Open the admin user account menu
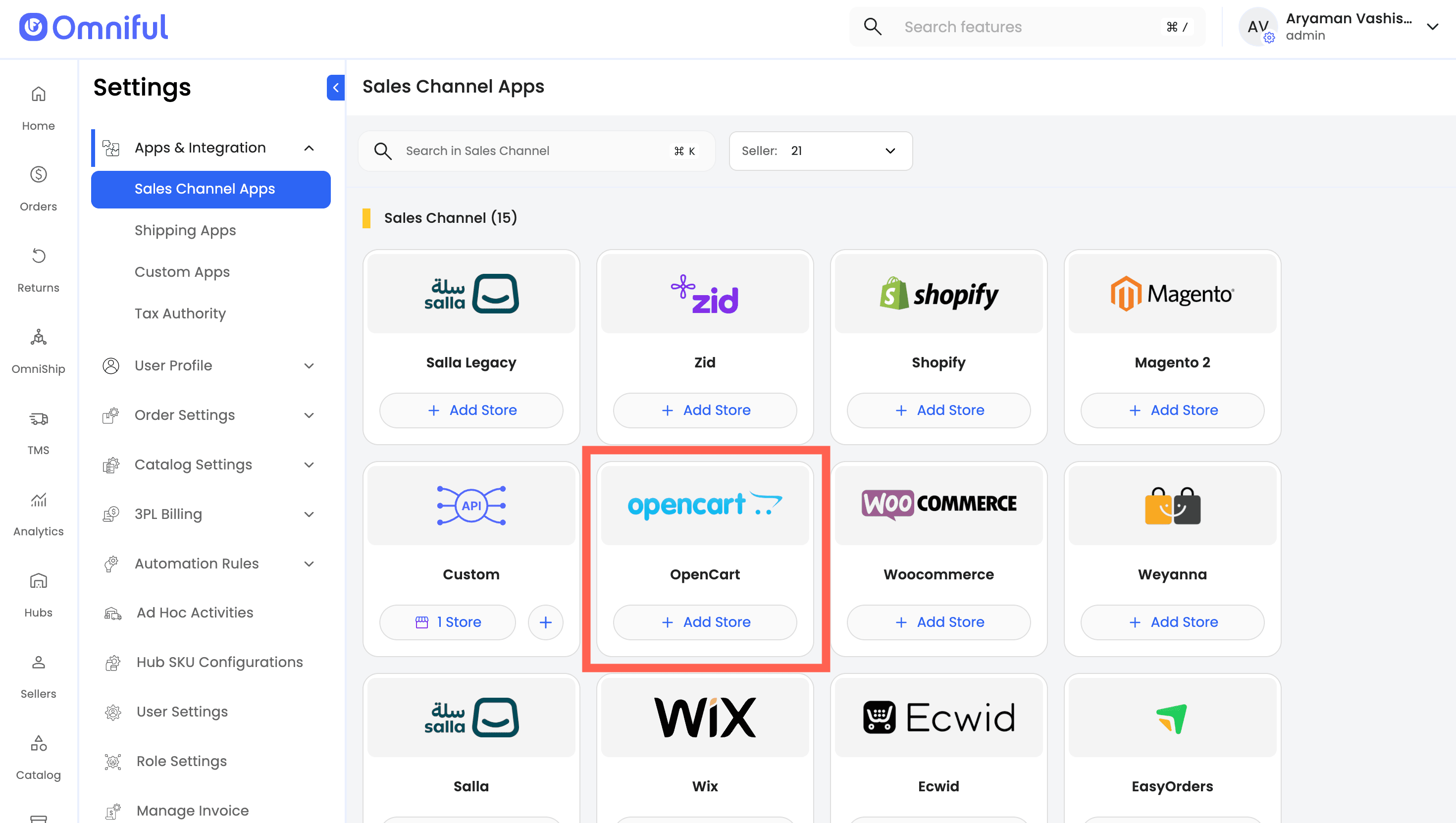The image size is (1456, 823). (1432, 27)
